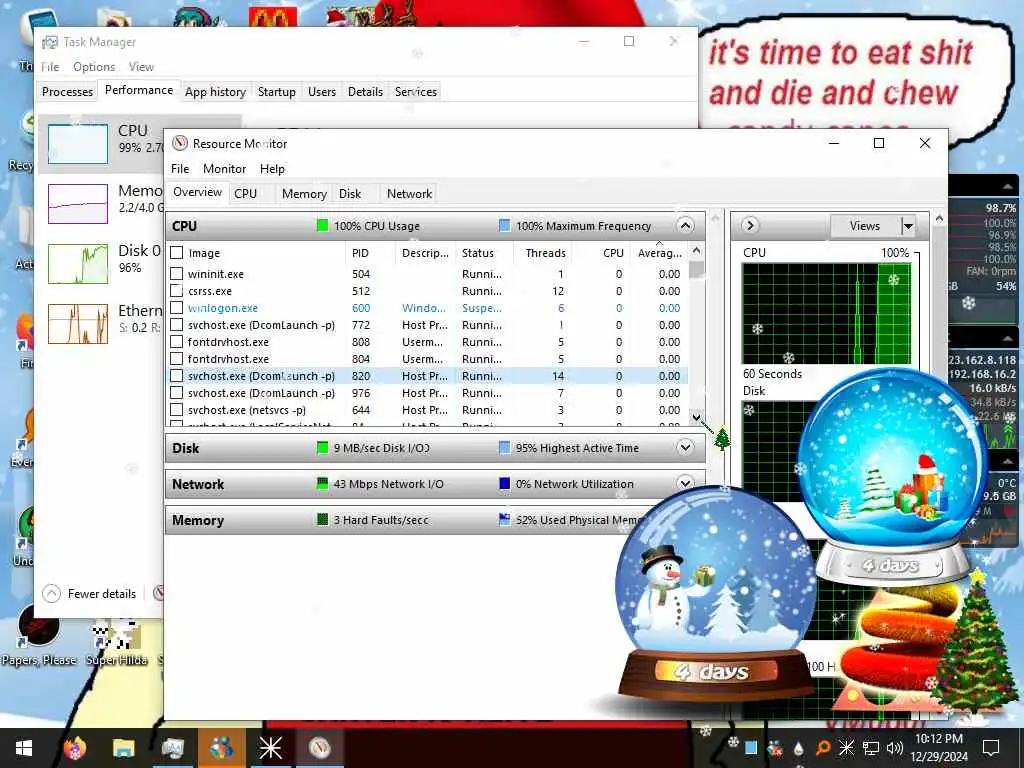This screenshot has height=768, width=1024.
Task: Click the snowflake tray icon
Action: [846, 748]
